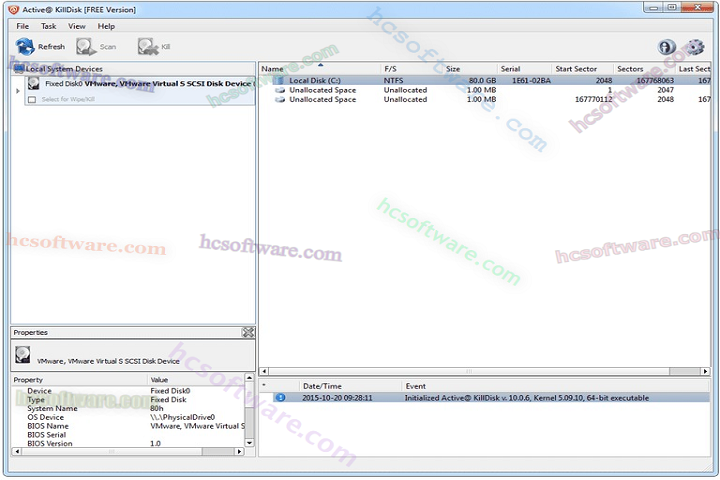Click the volume list scroll right arrow

[x=705, y=371]
